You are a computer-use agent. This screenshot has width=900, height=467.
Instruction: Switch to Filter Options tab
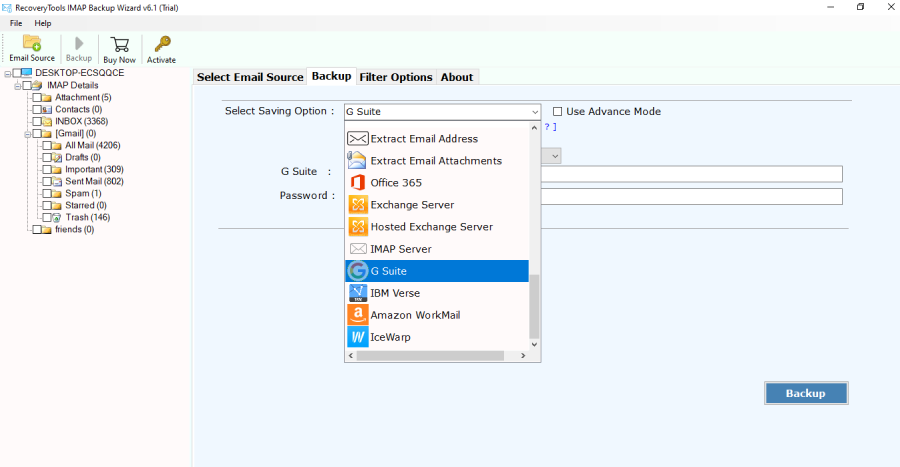coord(396,77)
